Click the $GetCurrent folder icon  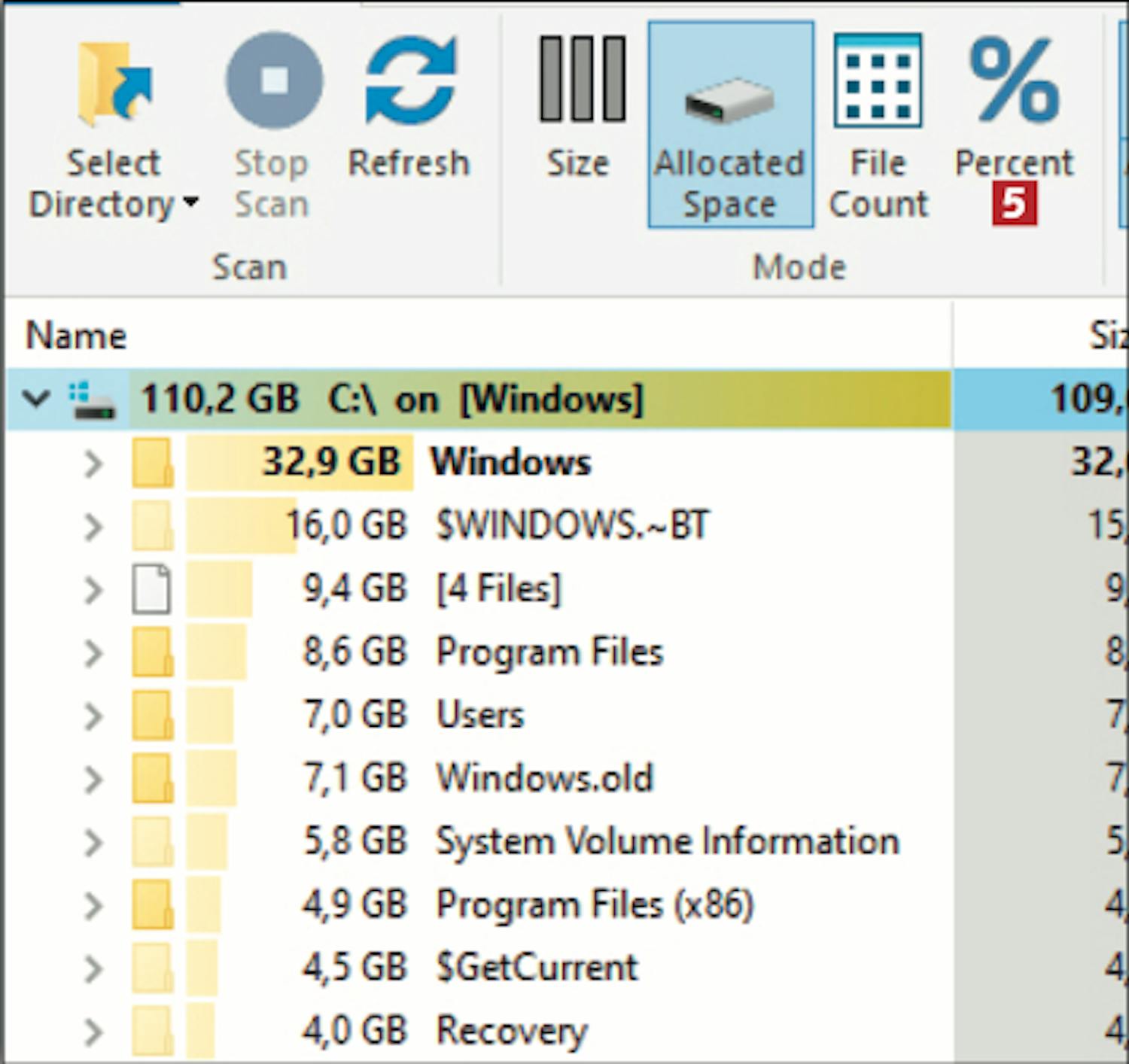(x=152, y=968)
